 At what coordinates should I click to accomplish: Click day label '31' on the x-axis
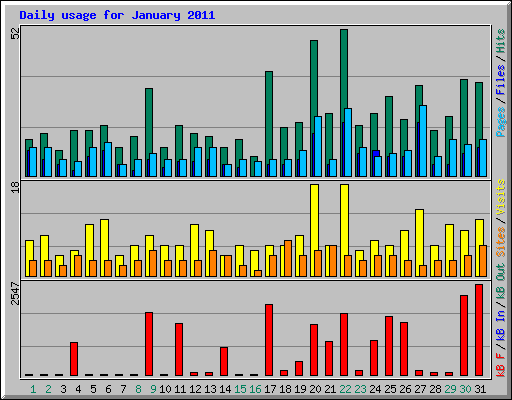480,389
